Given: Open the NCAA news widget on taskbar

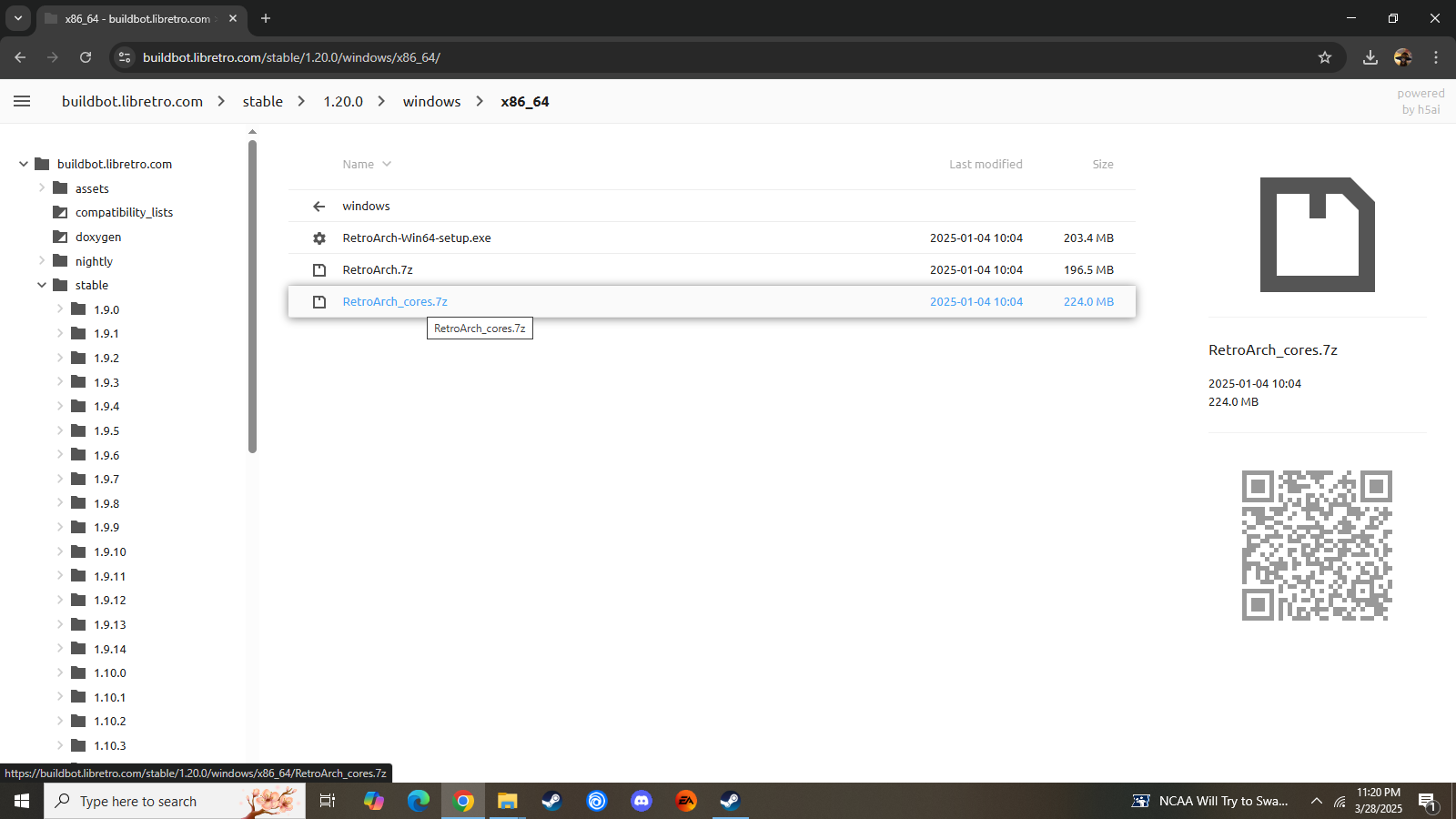Looking at the screenshot, I should (1209, 801).
